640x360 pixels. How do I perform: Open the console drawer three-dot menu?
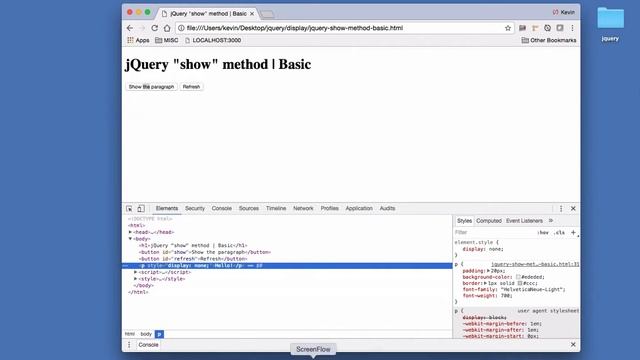point(129,345)
